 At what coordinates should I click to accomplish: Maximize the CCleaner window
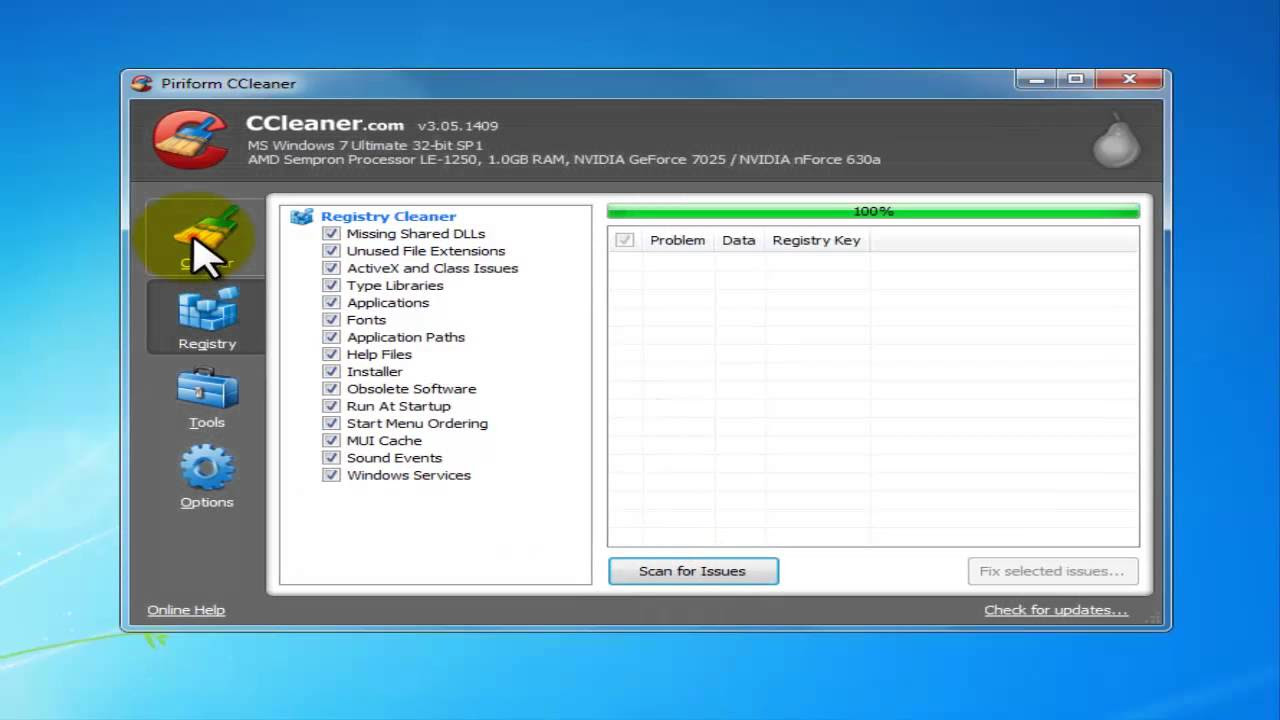click(1076, 79)
